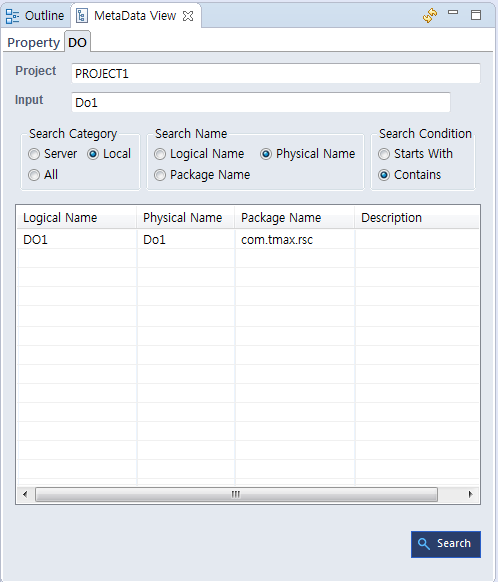Select the All search category

[34, 175]
